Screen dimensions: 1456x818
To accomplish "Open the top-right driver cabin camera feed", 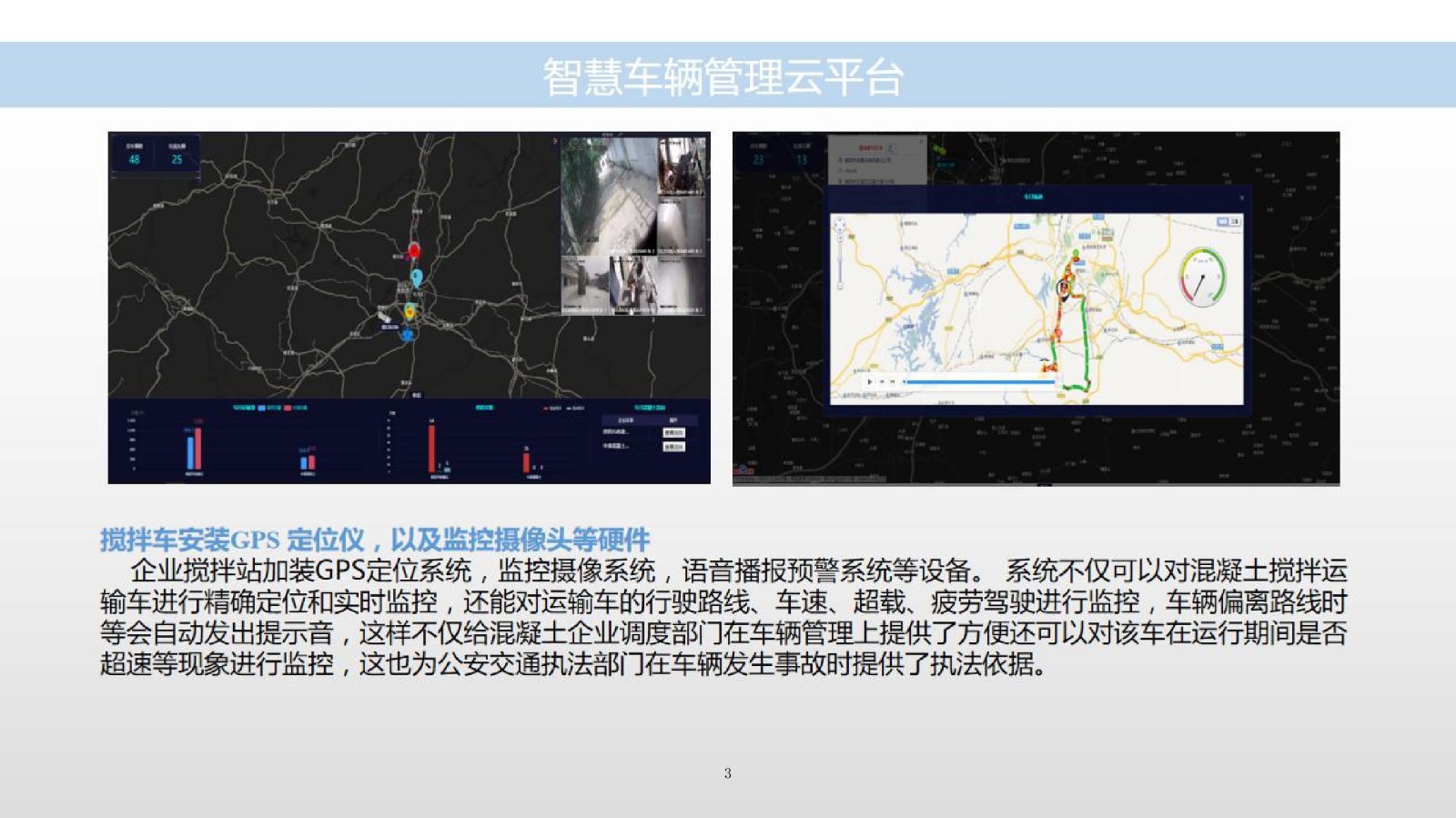I will 682,167.
